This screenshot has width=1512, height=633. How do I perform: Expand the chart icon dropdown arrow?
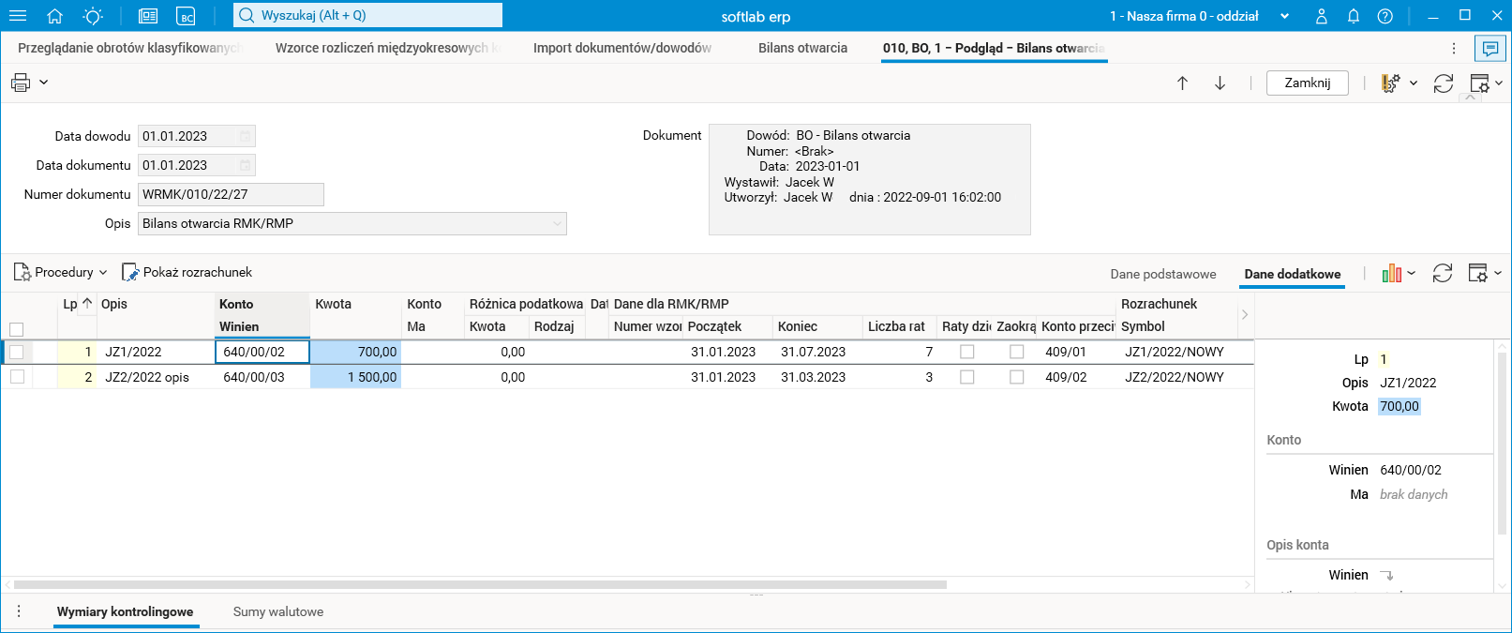click(x=1411, y=273)
